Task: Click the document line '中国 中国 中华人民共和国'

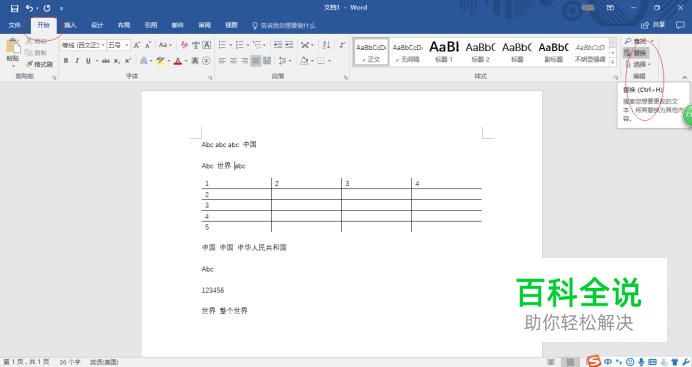Action: pyautogui.click(x=244, y=247)
